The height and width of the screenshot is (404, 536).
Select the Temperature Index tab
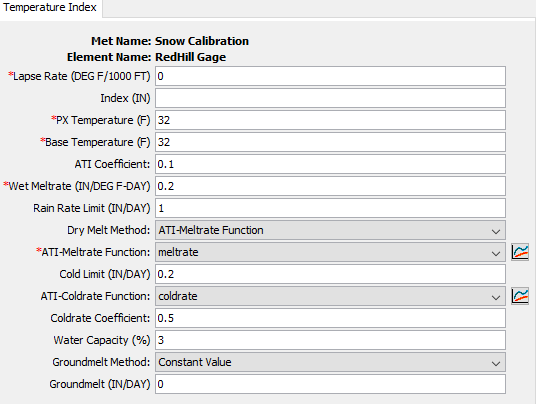coord(50,8)
